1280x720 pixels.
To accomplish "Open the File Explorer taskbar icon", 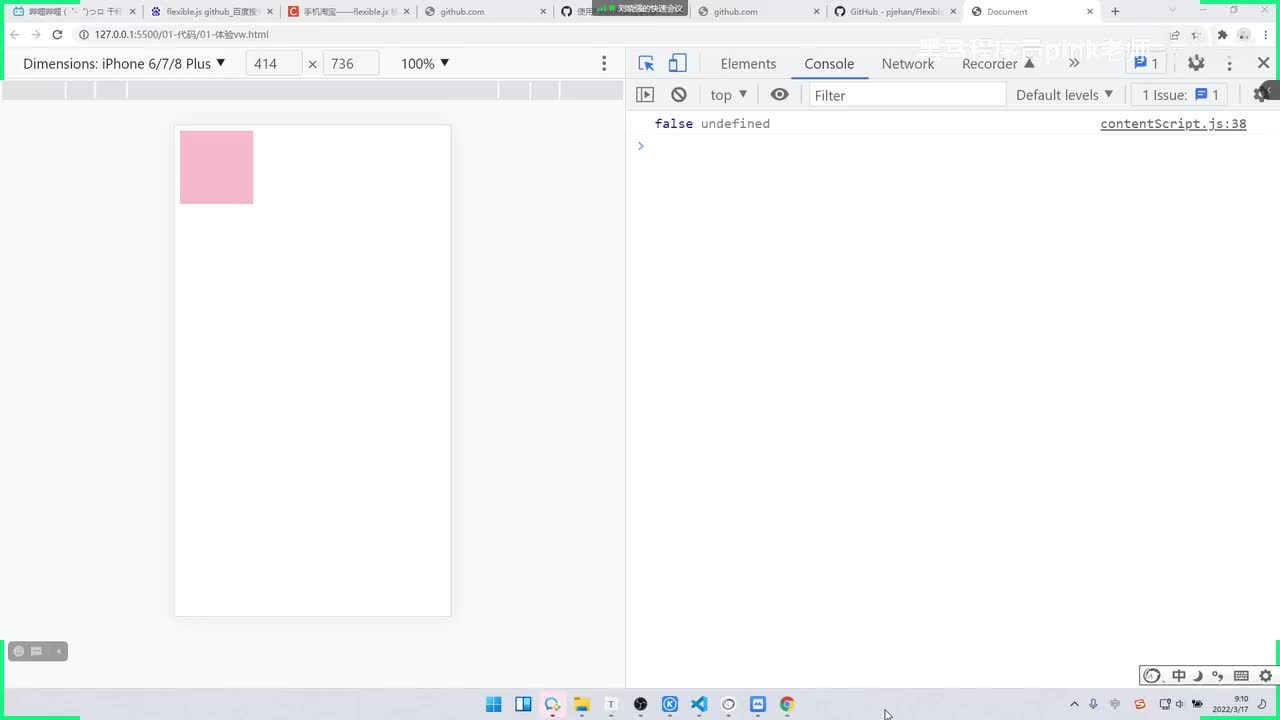I will point(582,704).
